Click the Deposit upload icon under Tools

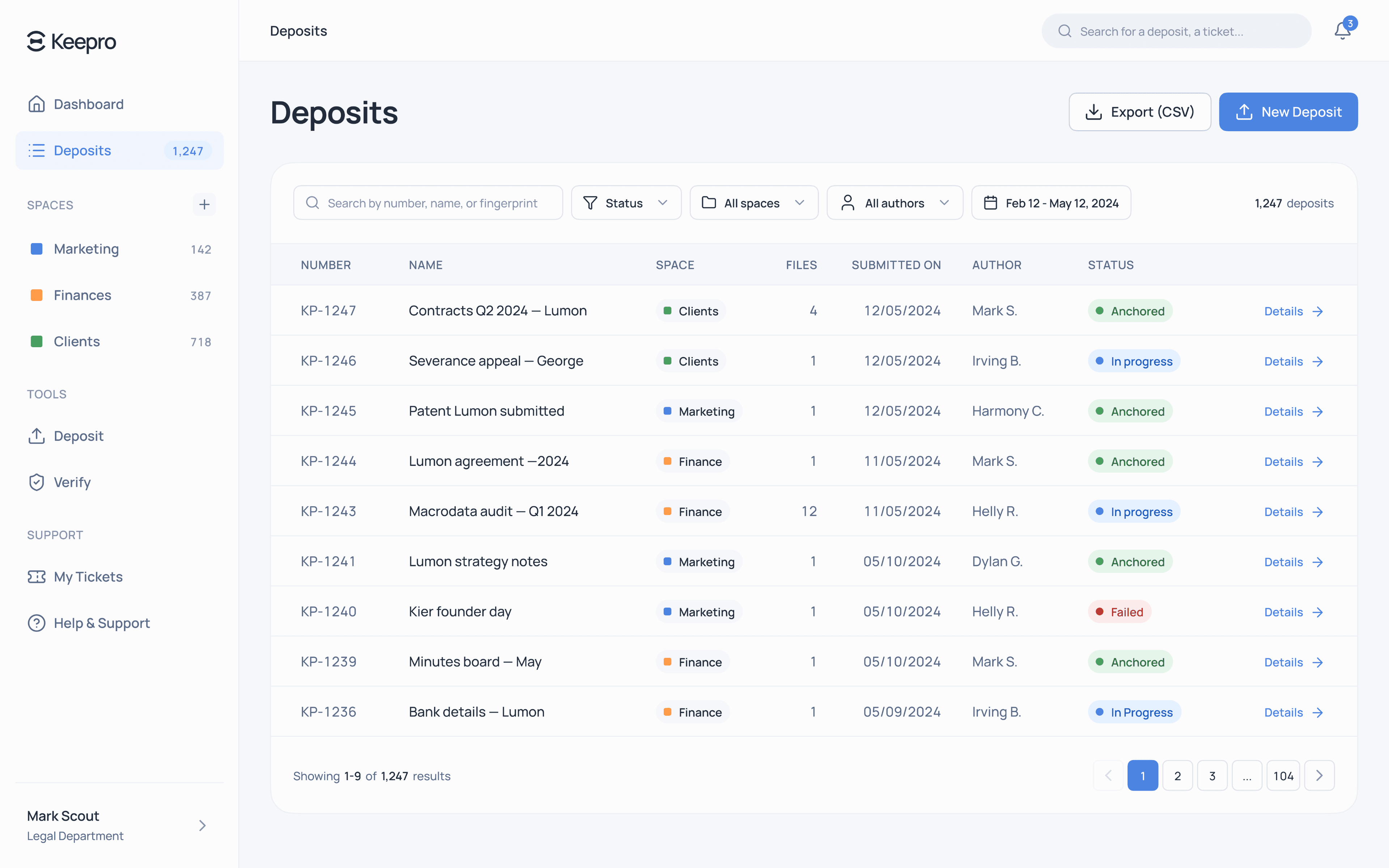point(36,436)
